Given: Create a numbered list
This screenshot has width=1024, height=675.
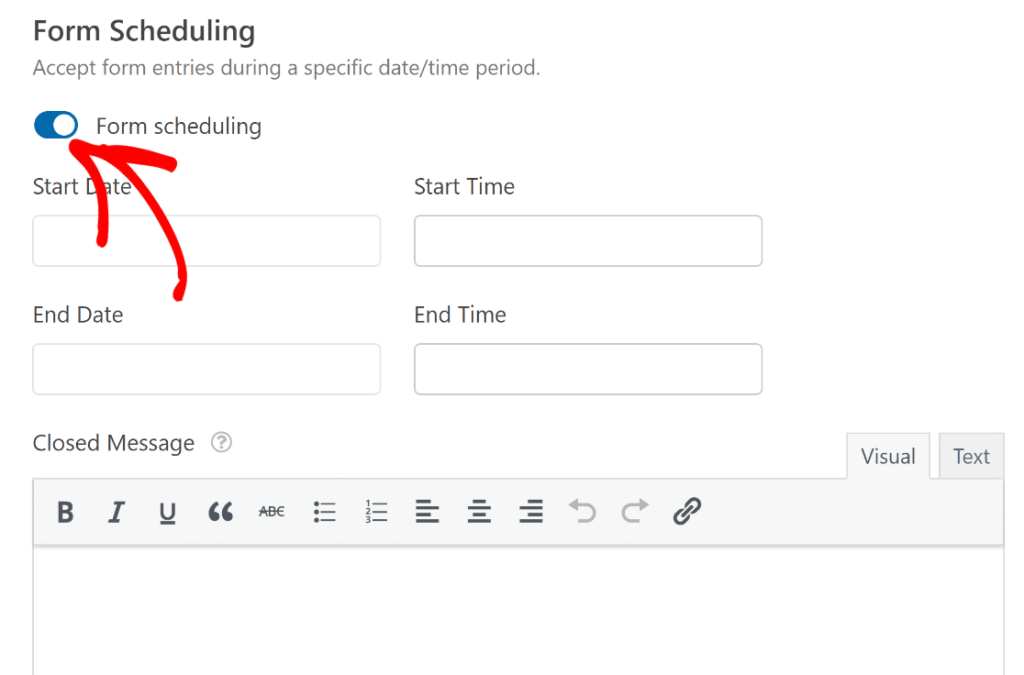Looking at the screenshot, I should (376, 512).
